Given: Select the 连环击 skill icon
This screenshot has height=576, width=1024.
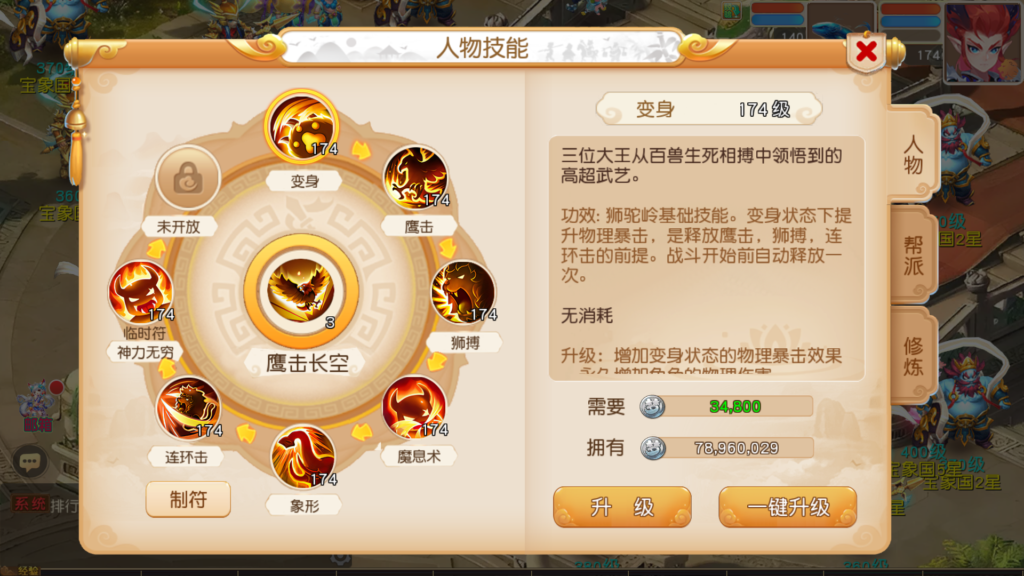Looking at the screenshot, I should (x=188, y=408).
